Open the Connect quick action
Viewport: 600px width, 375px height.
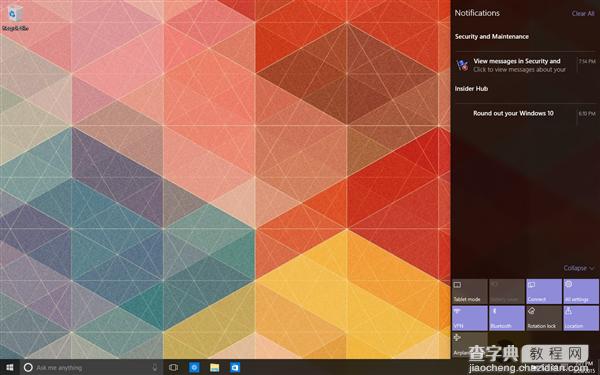(x=544, y=292)
